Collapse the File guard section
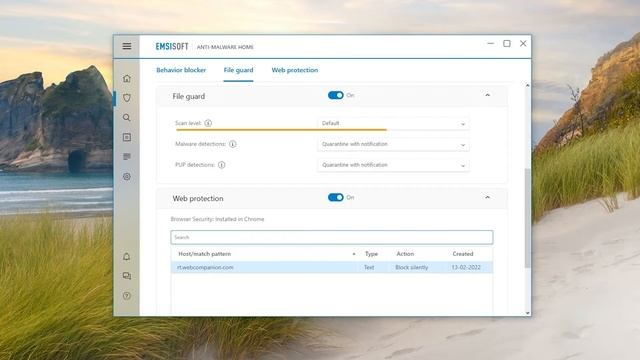The width and height of the screenshot is (640, 360). 487,95
